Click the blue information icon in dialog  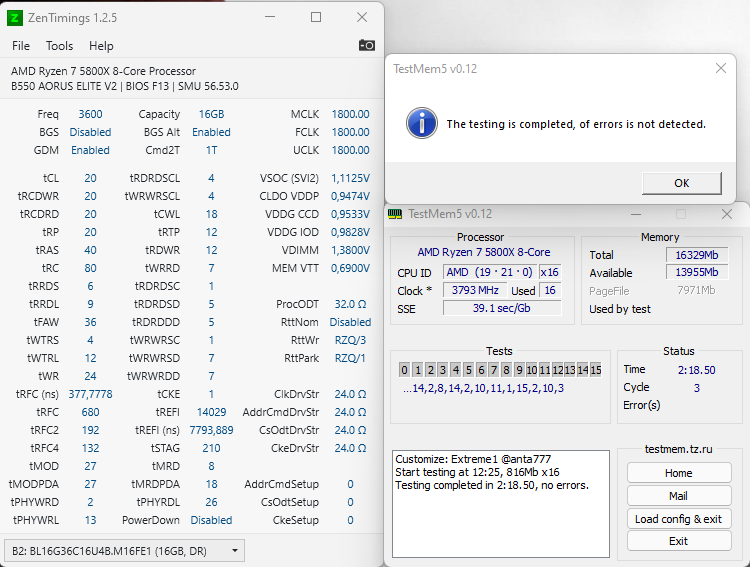(421, 123)
